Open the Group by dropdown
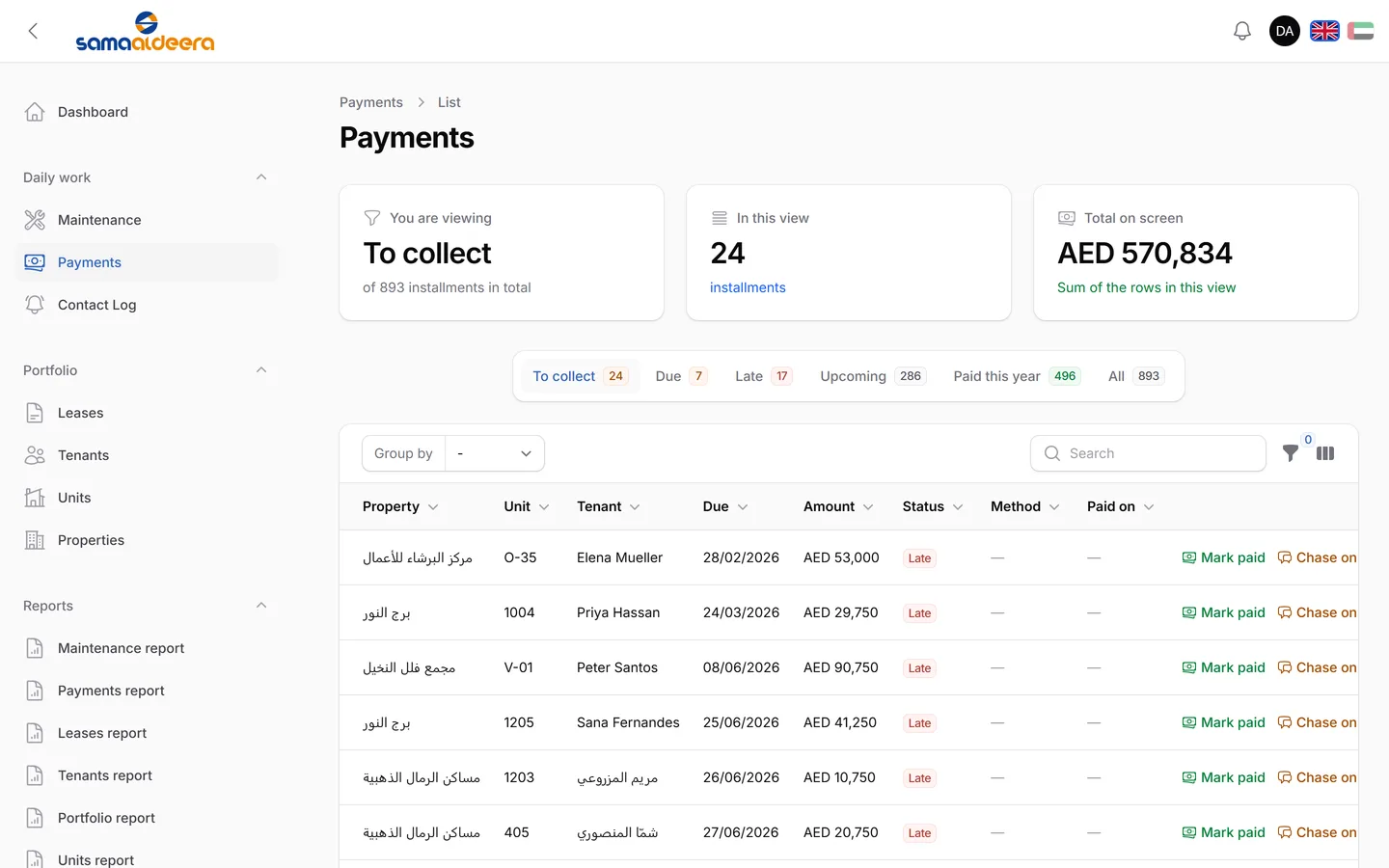This screenshot has height=868, width=1389. click(x=494, y=453)
